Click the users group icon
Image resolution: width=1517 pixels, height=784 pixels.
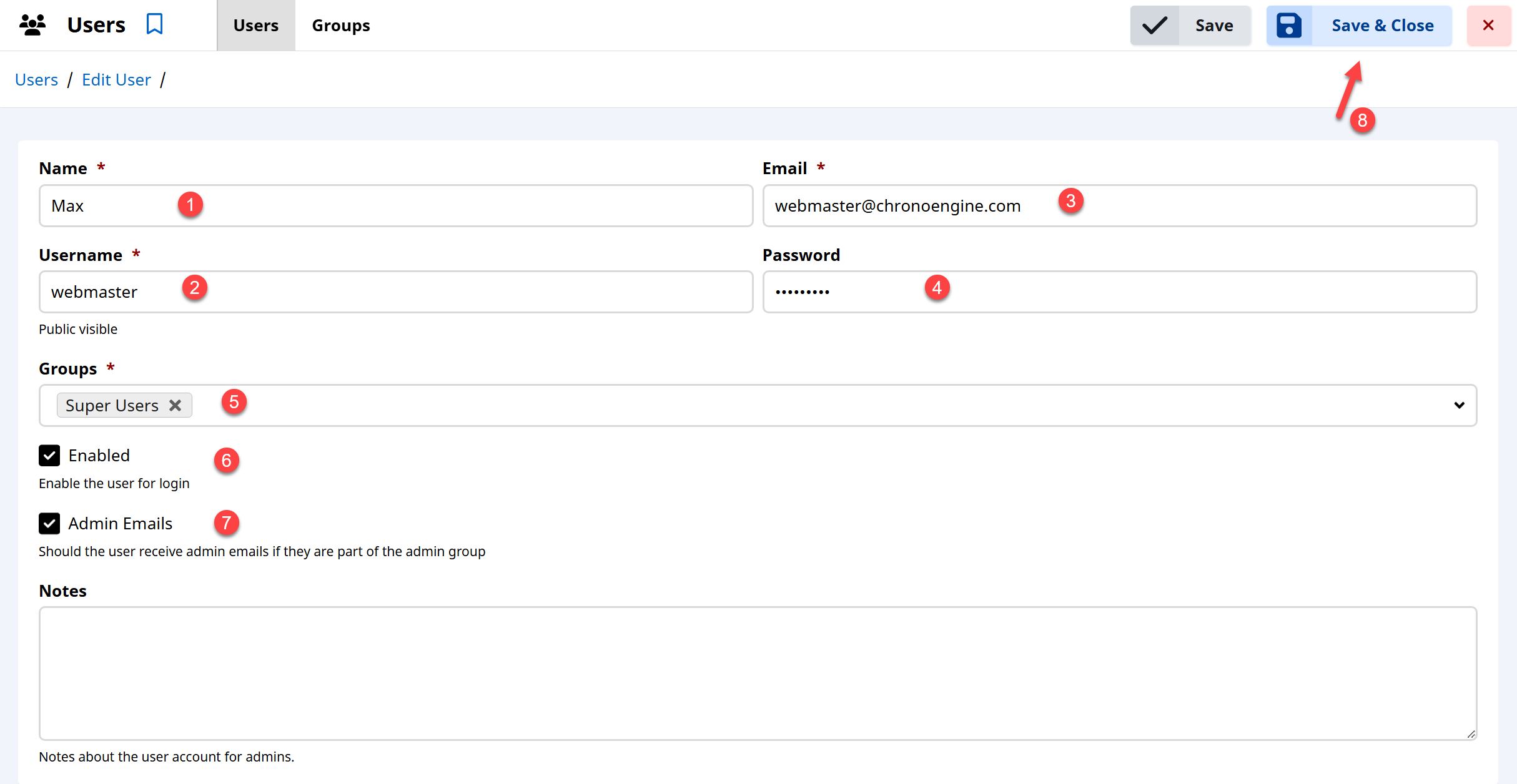pyautogui.click(x=32, y=25)
